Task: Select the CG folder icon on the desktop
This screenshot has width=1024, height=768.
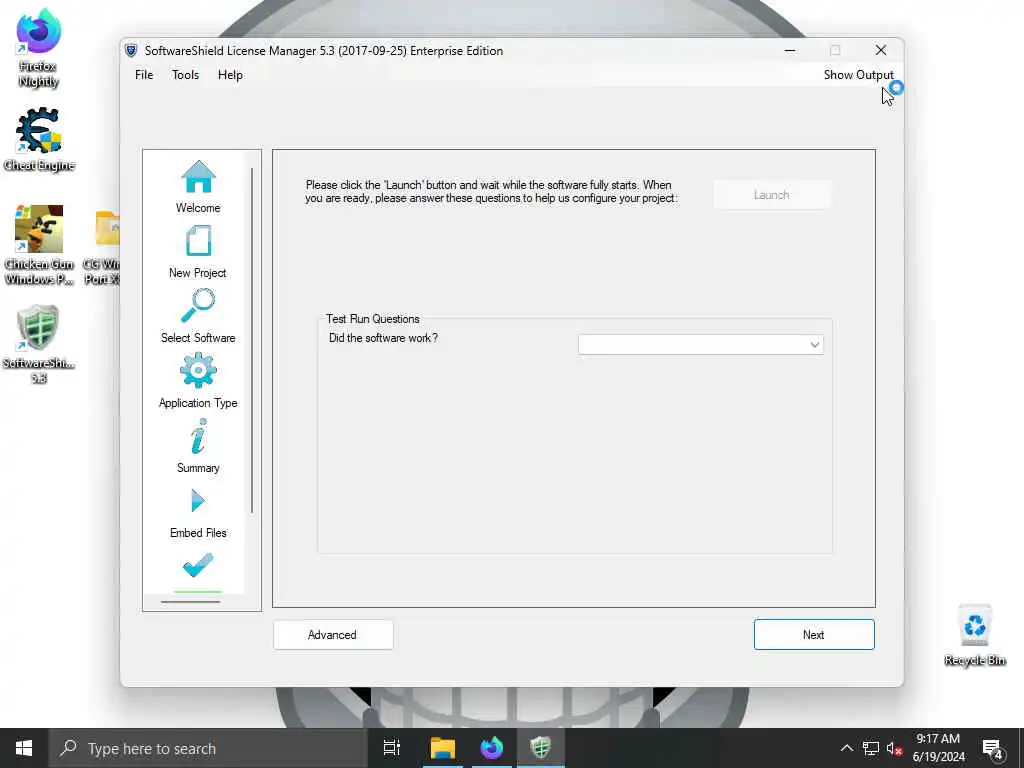Action: [106, 229]
